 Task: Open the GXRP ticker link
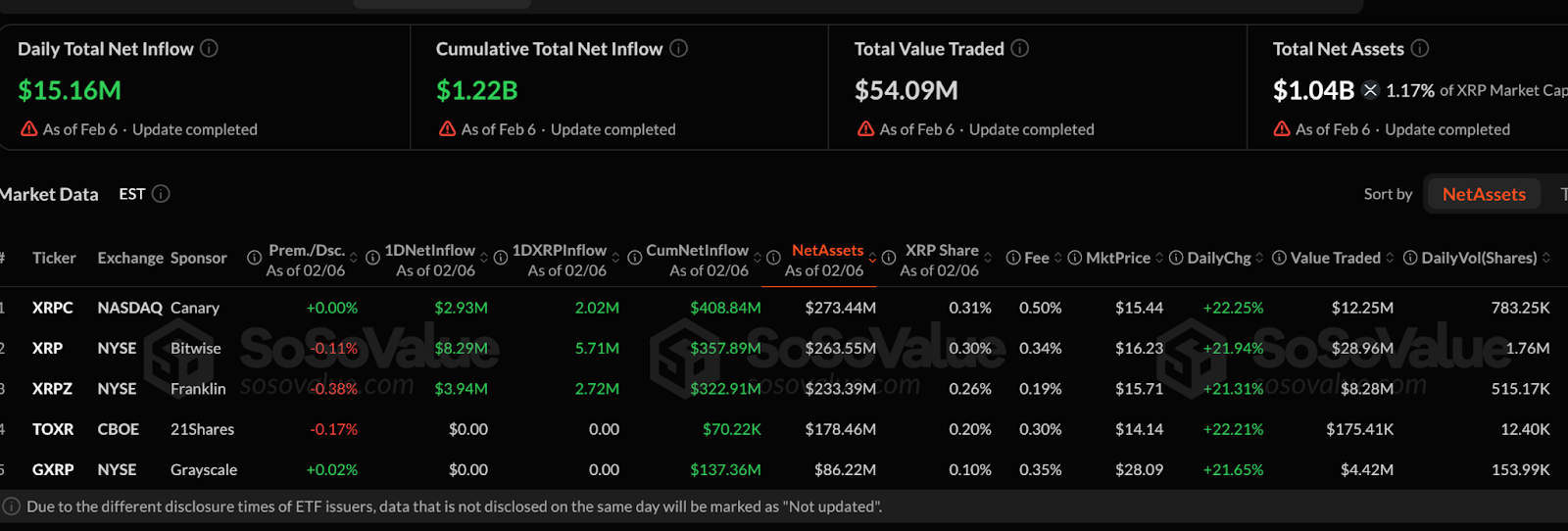pyautogui.click(x=53, y=469)
